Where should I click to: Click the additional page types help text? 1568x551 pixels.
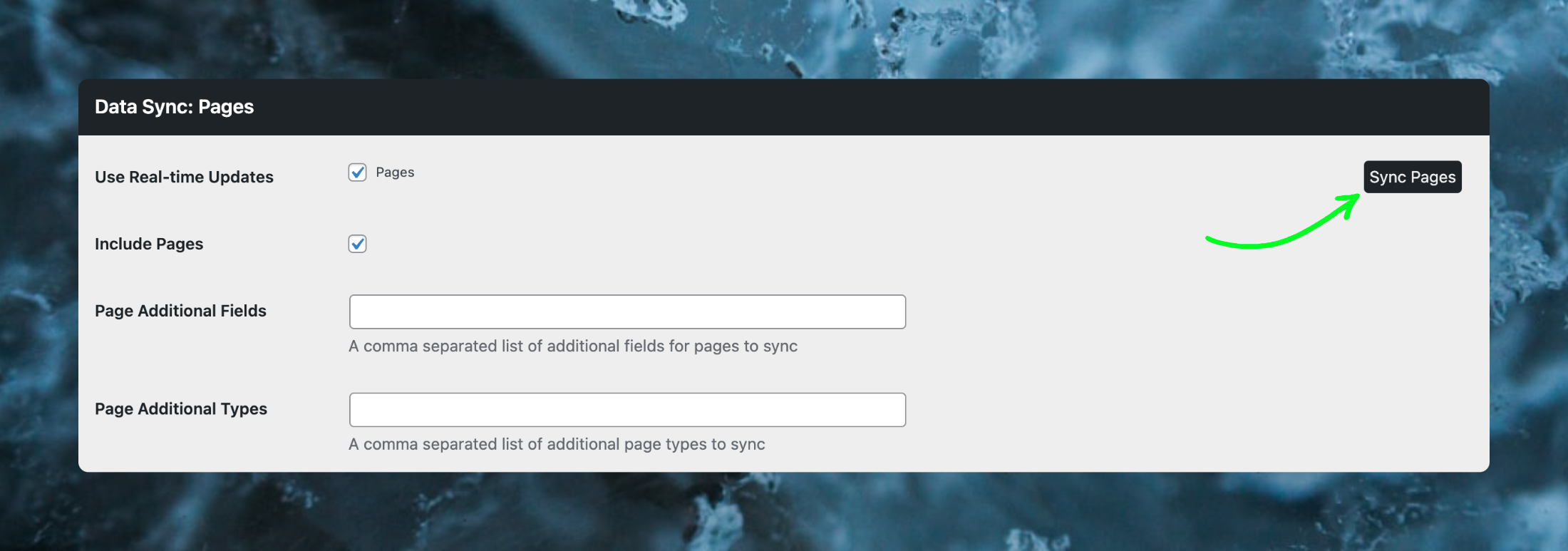[x=557, y=444]
